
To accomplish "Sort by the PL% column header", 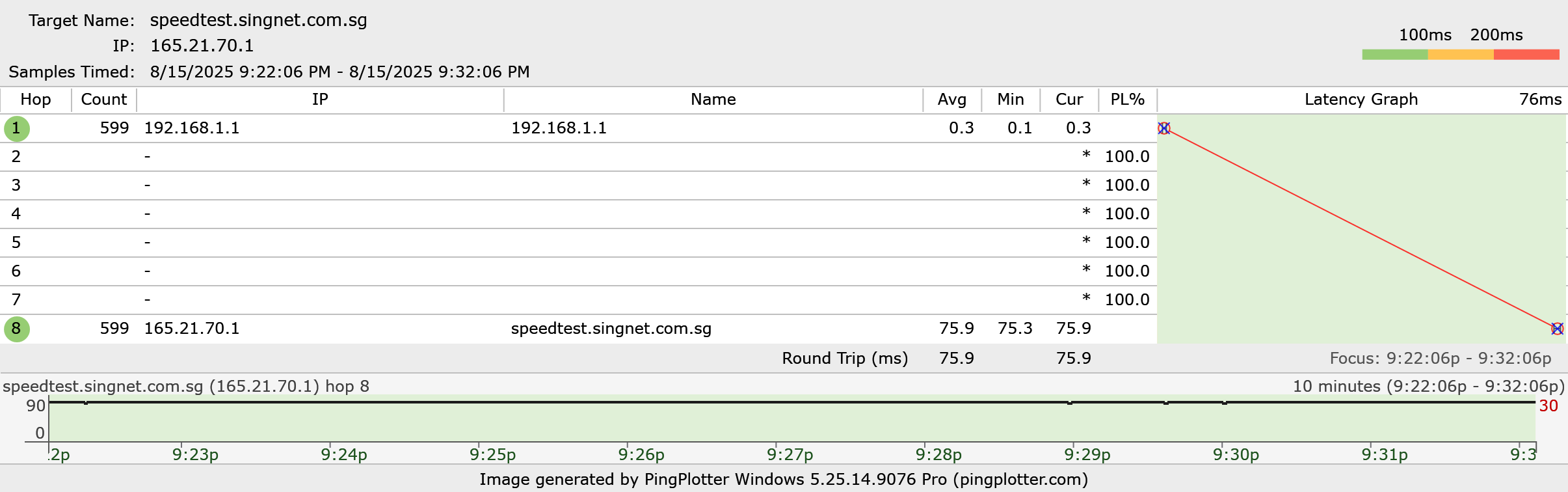I will (1127, 100).
